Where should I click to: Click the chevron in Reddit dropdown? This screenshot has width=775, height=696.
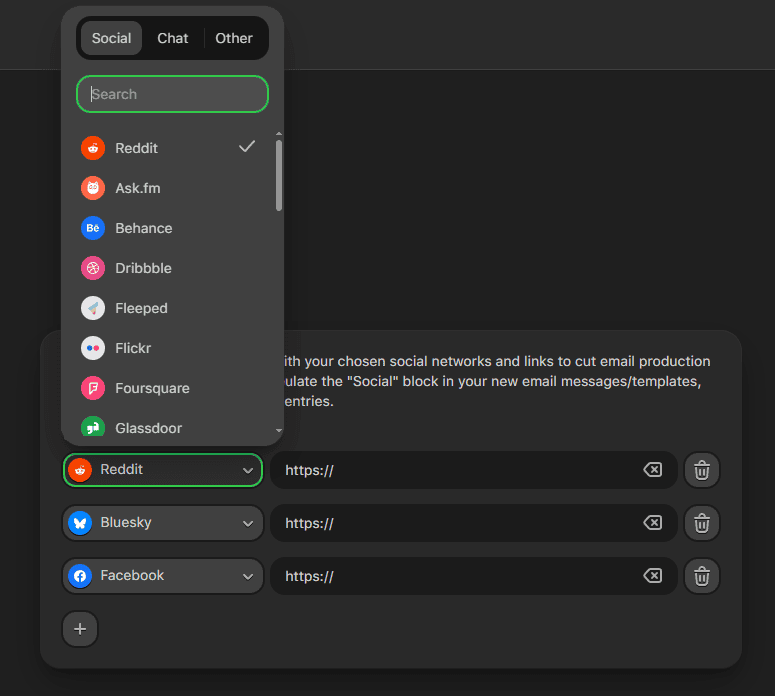coord(248,471)
